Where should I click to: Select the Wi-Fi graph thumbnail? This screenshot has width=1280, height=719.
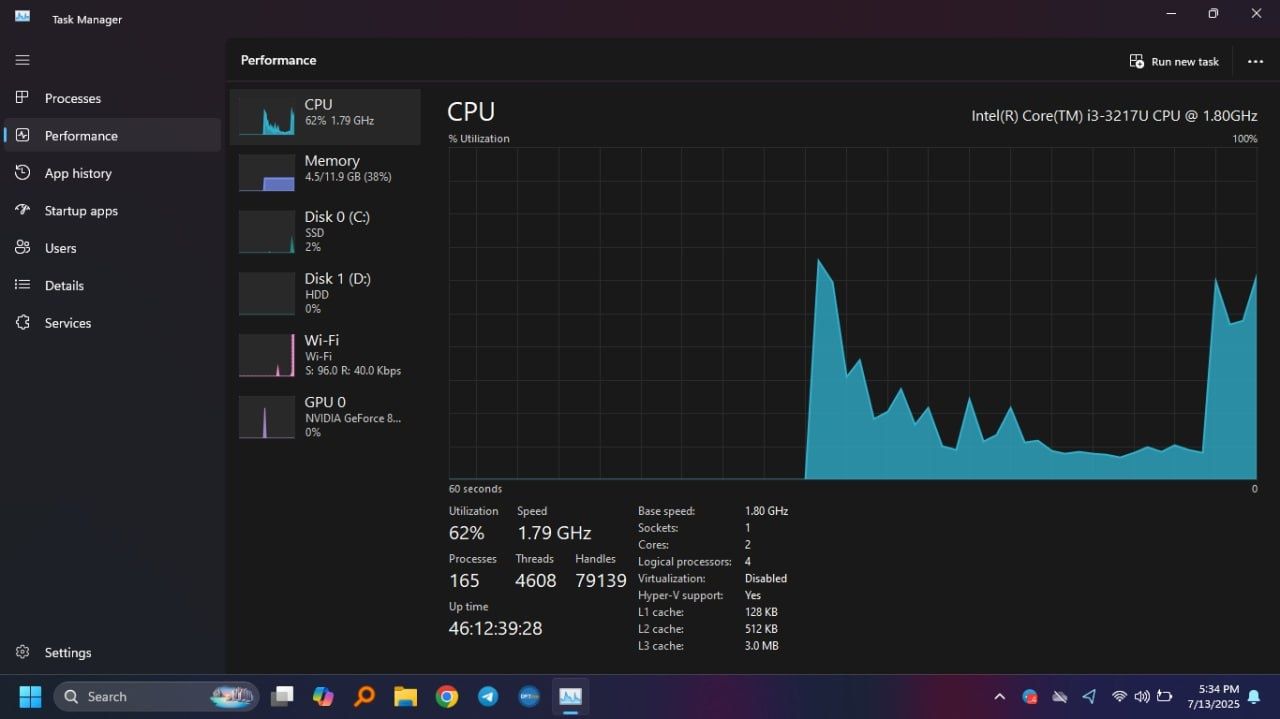click(x=266, y=356)
